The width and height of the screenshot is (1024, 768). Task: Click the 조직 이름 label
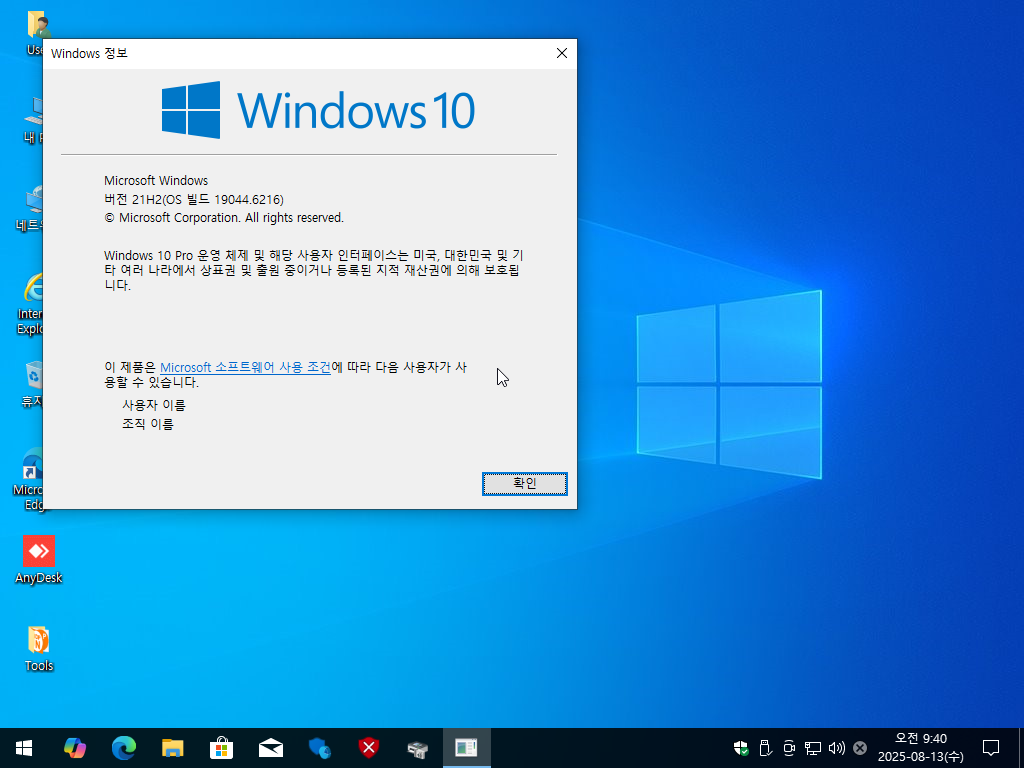tap(148, 424)
